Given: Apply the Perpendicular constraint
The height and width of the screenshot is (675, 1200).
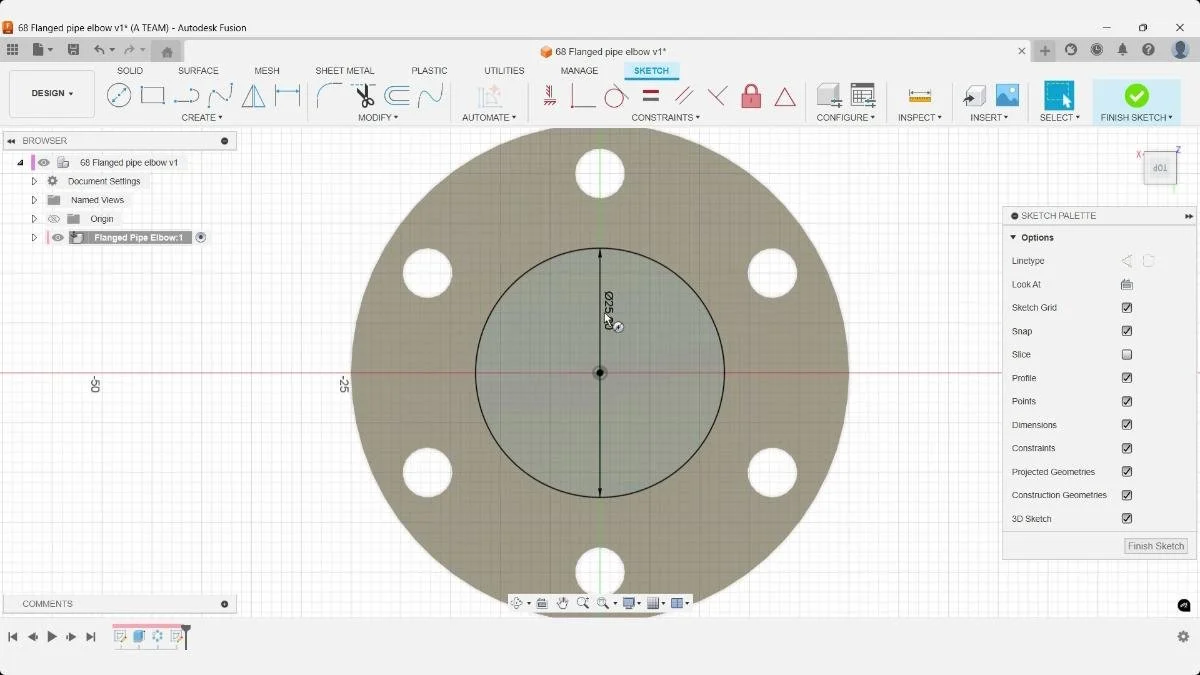Looking at the screenshot, I should (717, 96).
